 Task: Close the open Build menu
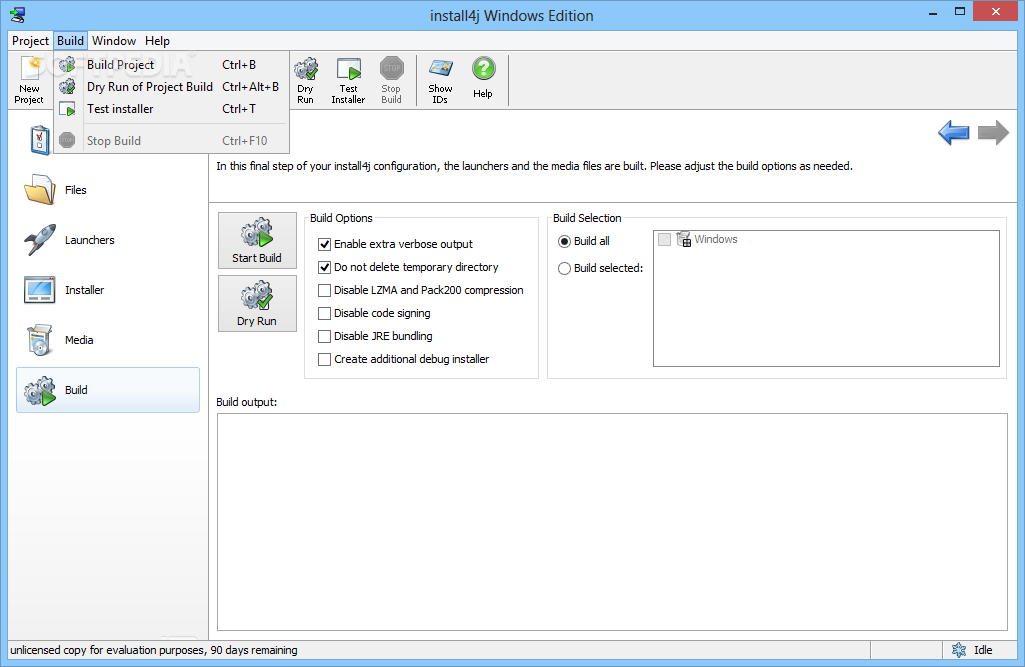click(70, 41)
